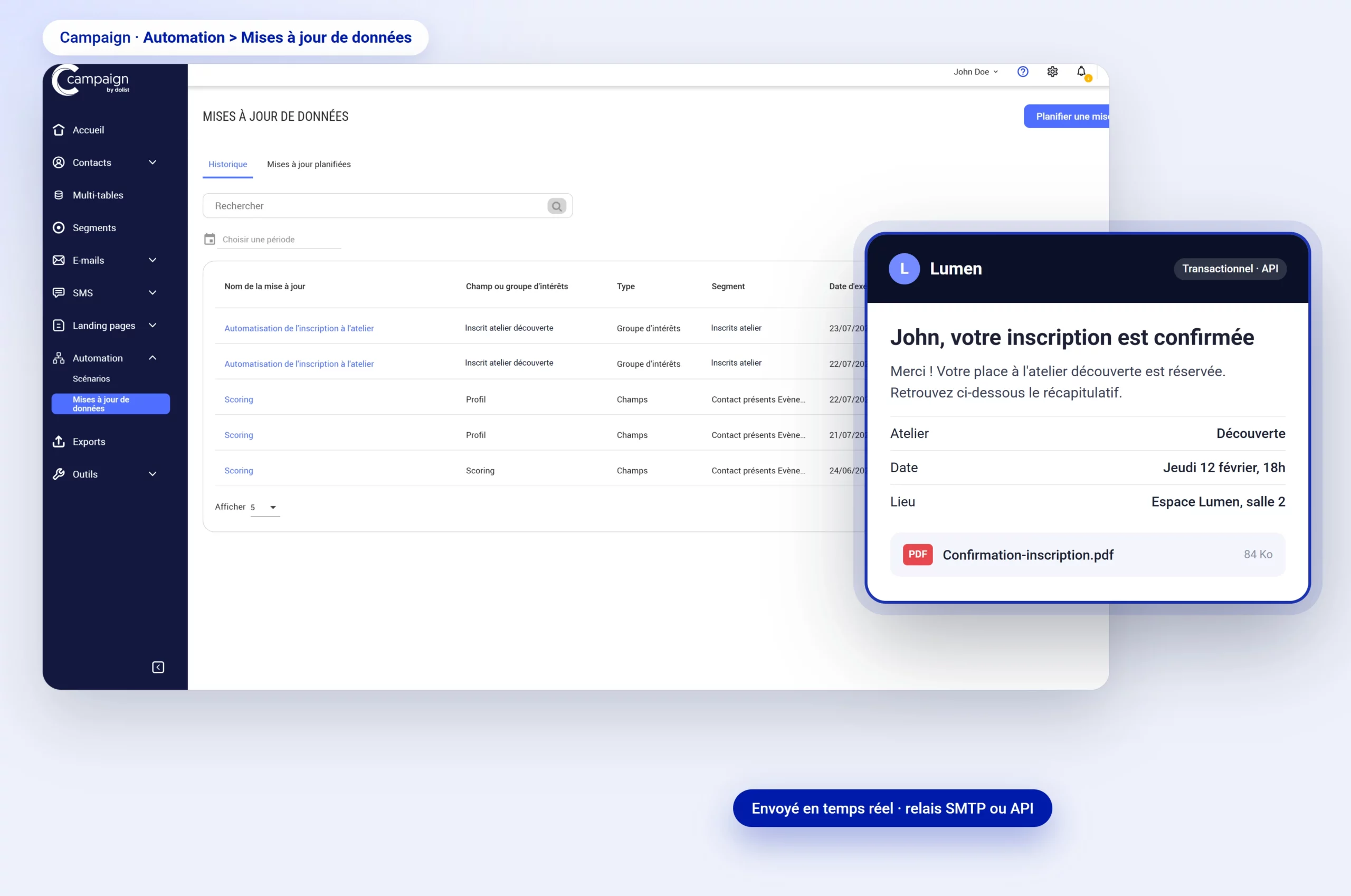Screen dimensions: 1351x896
Task: Click the Exports upload icon
Action: 58,441
